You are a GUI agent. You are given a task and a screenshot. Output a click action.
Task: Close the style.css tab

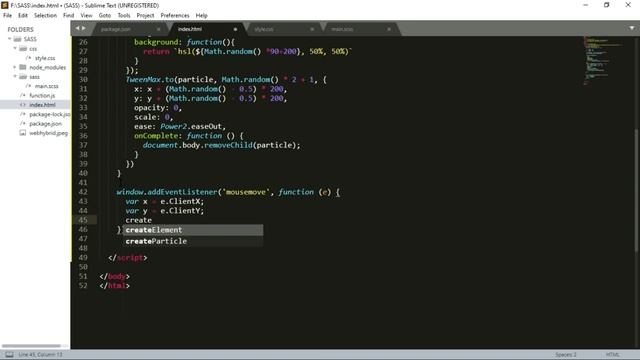312,29
